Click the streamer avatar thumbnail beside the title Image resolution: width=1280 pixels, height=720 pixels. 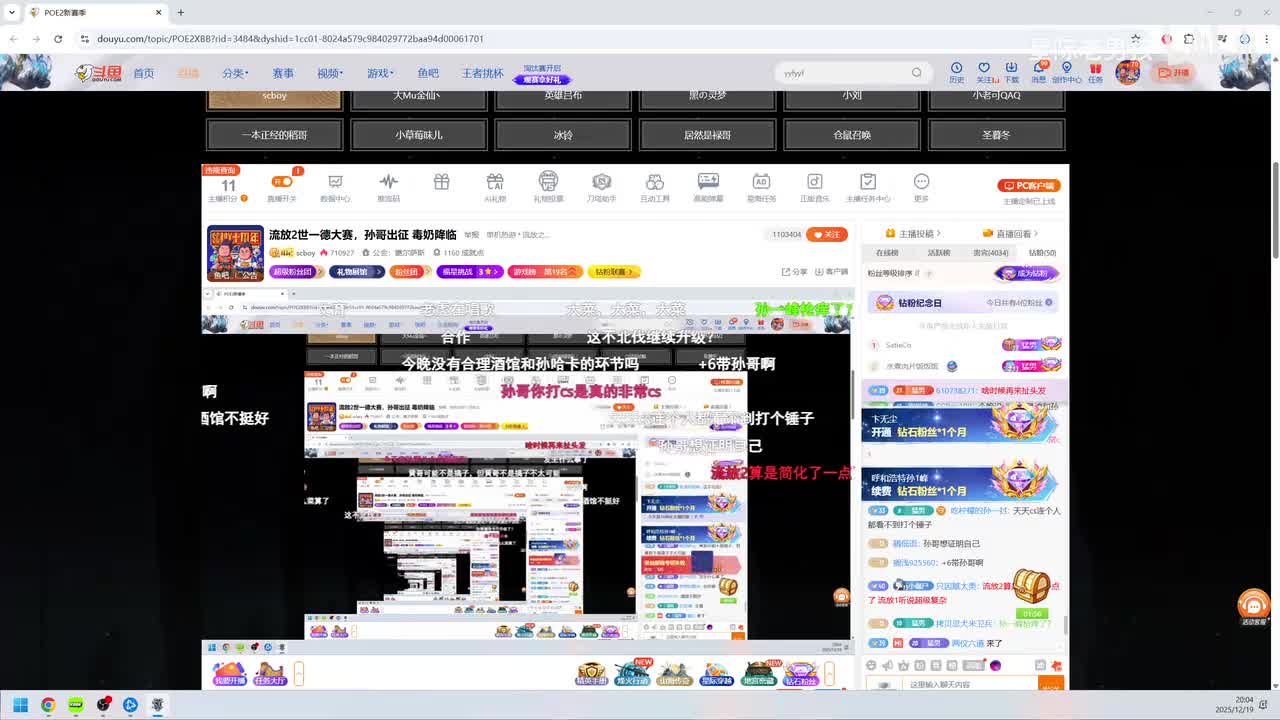click(x=235, y=254)
